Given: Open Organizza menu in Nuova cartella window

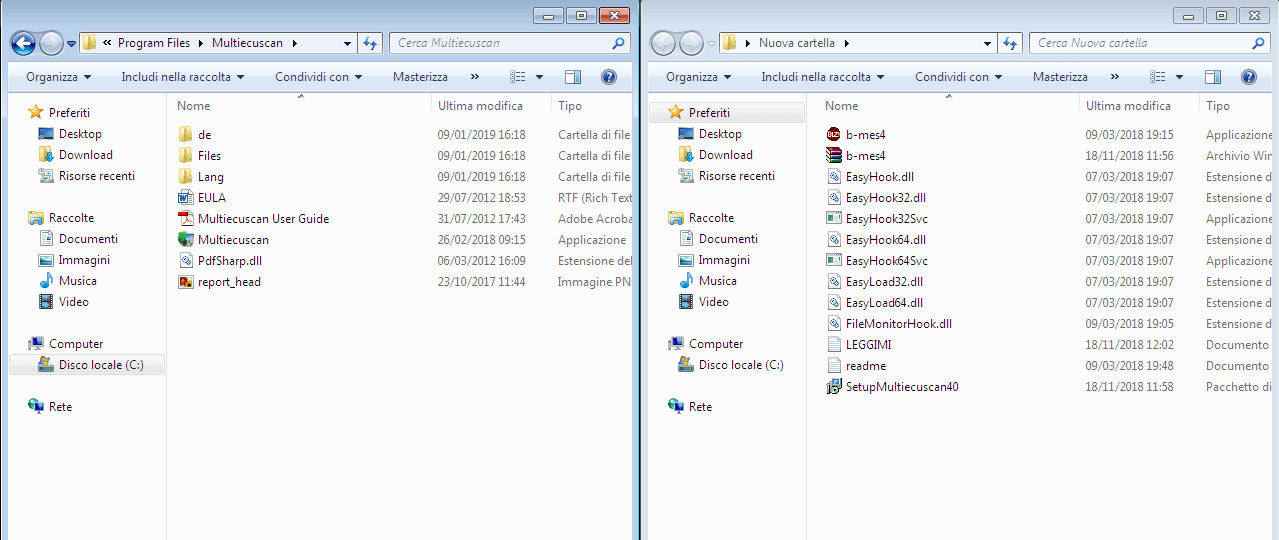Looking at the screenshot, I should 699,77.
